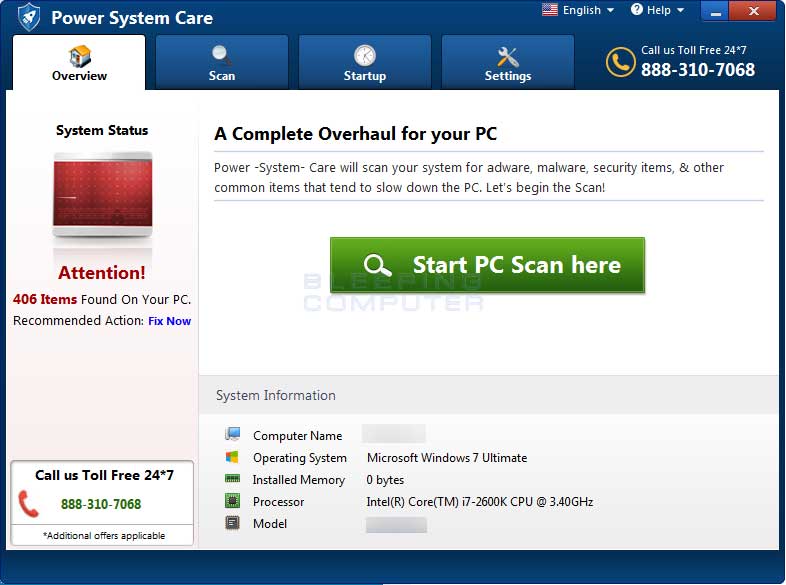The height and width of the screenshot is (585, 786).
Task: Click the Fix Now link
Action: click(169, 321)
